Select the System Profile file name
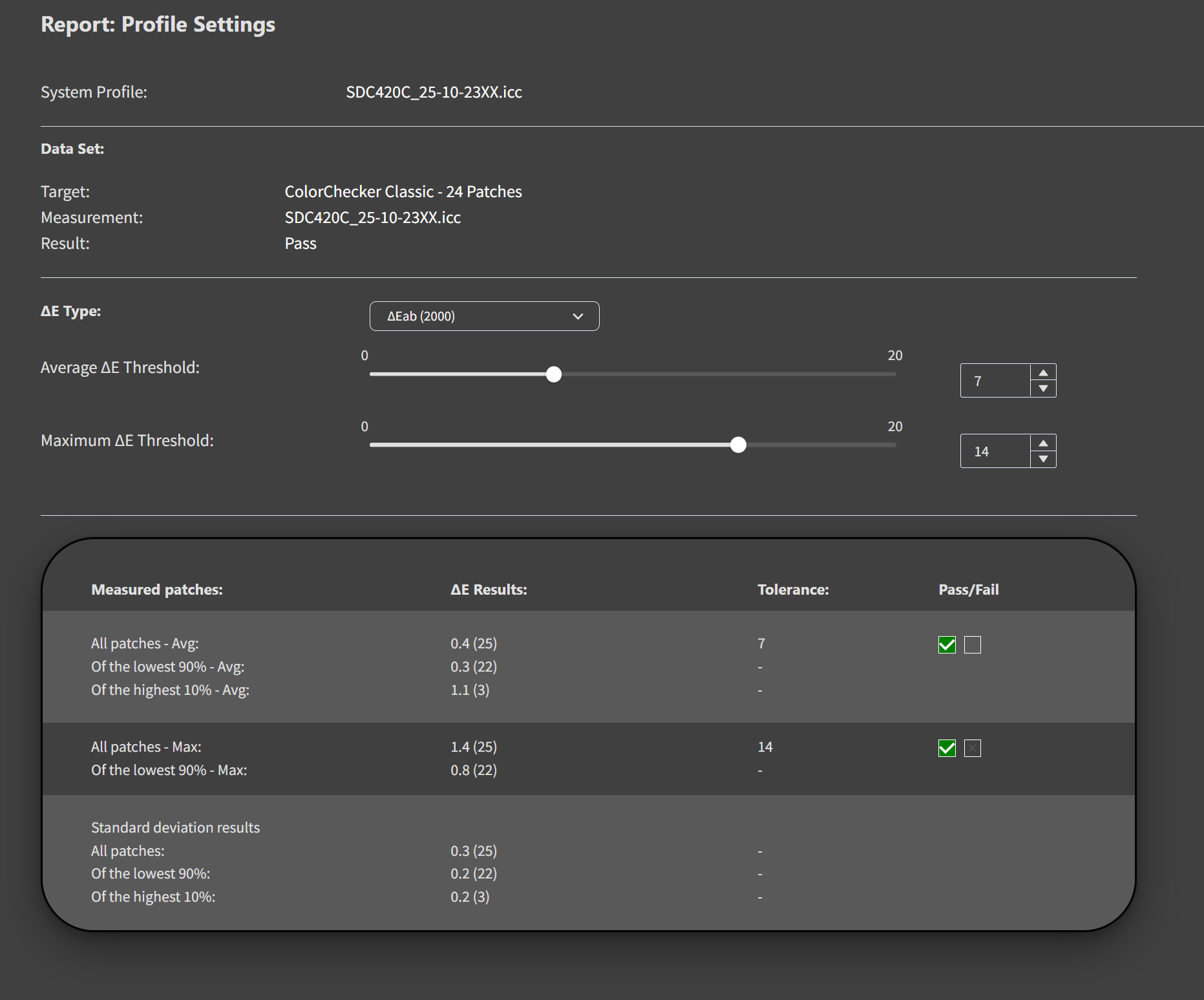Screen dimensions: 1204x1000 click(434, 92)
